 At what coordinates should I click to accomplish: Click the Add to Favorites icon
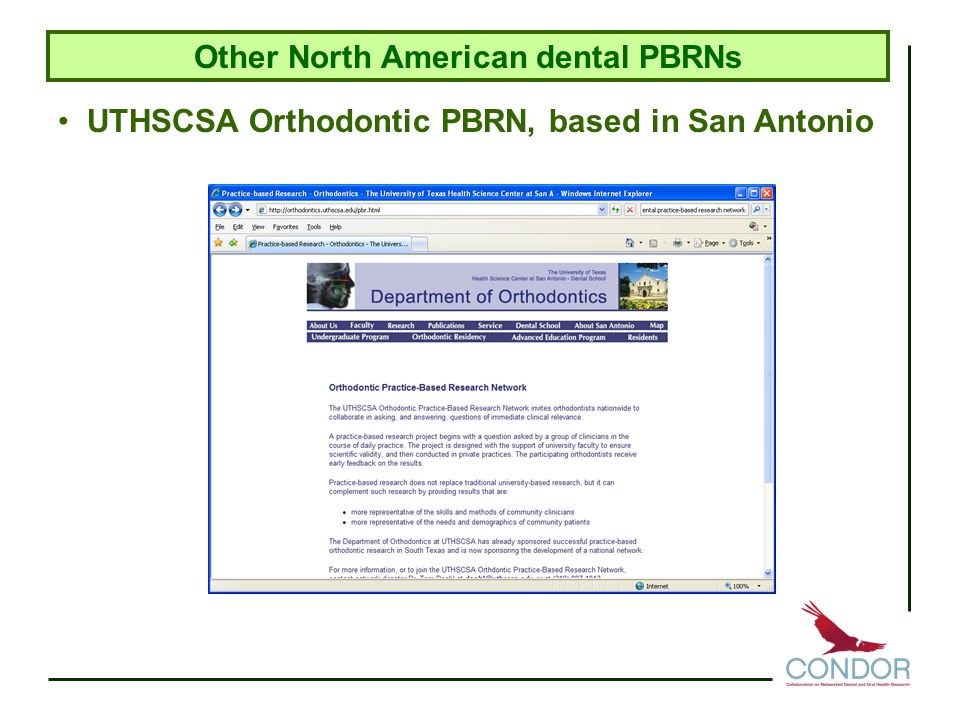click(233, 243)
